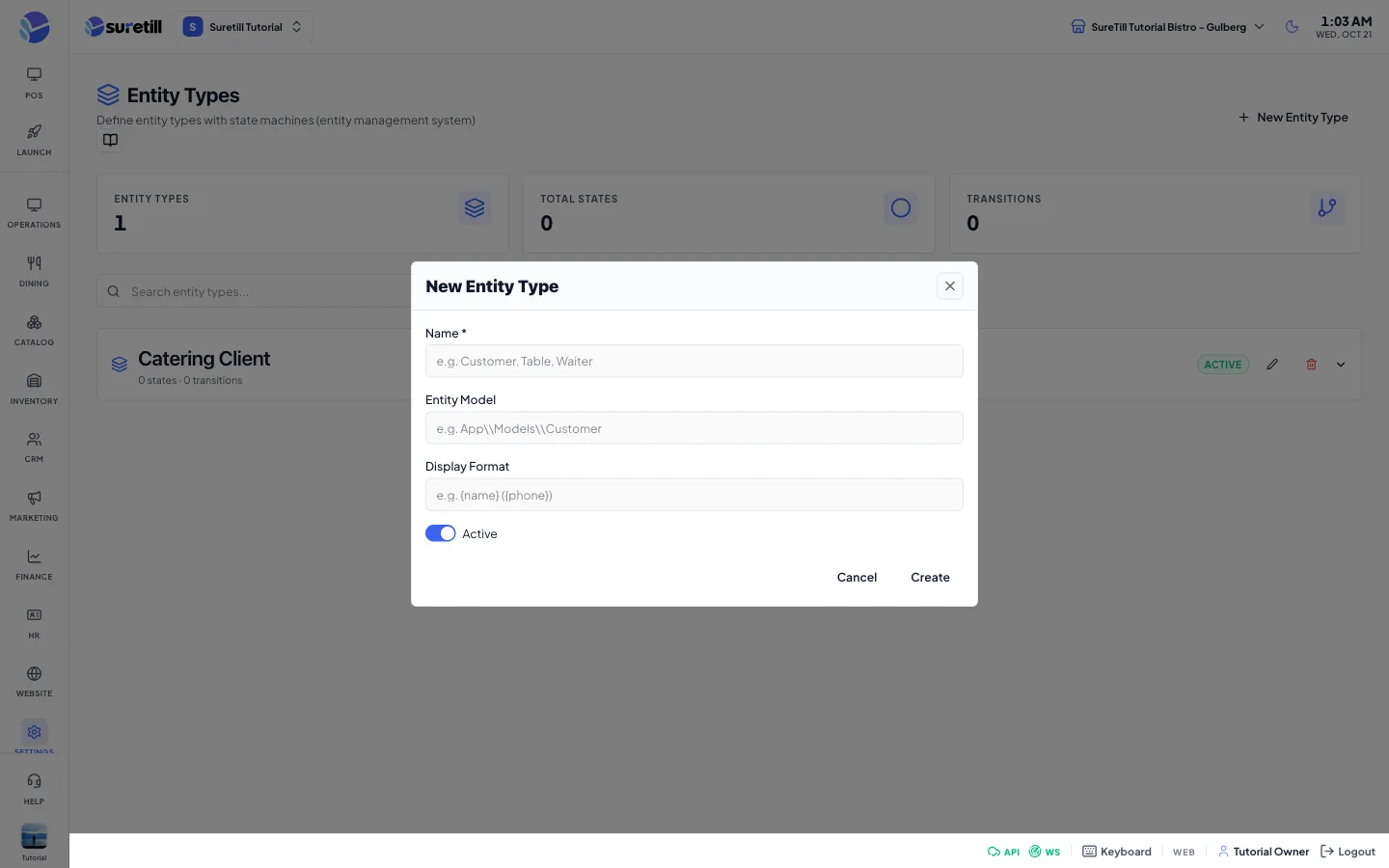Focus the Display Format field
This screenshot has height=868, width=1389.
(694, 495)
